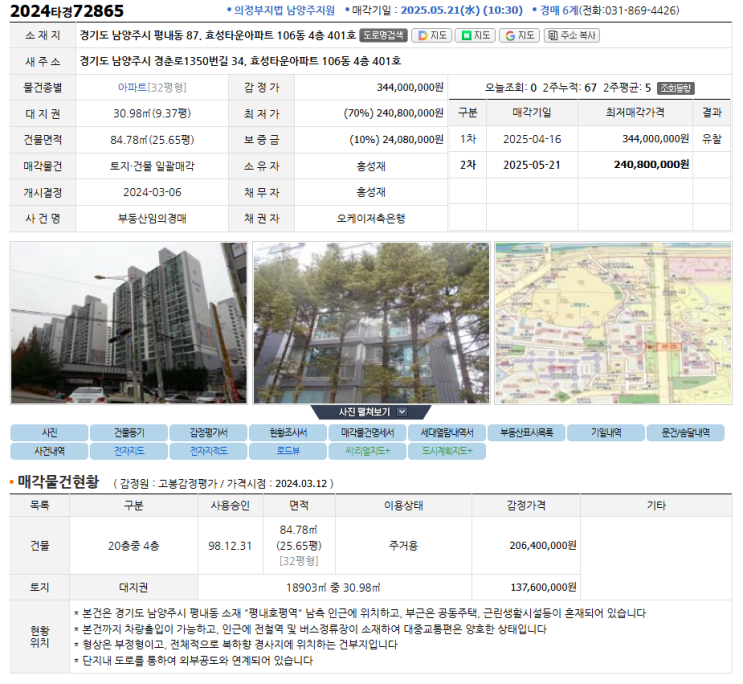Select the 세대열람내역서 tab
The image size is (743, 684).
(447, 433)
